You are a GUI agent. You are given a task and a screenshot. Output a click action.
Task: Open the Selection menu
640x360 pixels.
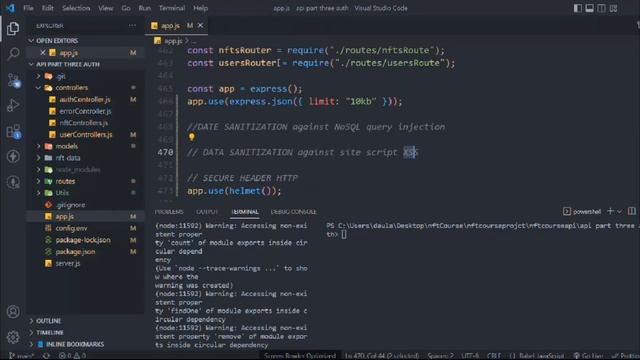[x=76, y=8]
